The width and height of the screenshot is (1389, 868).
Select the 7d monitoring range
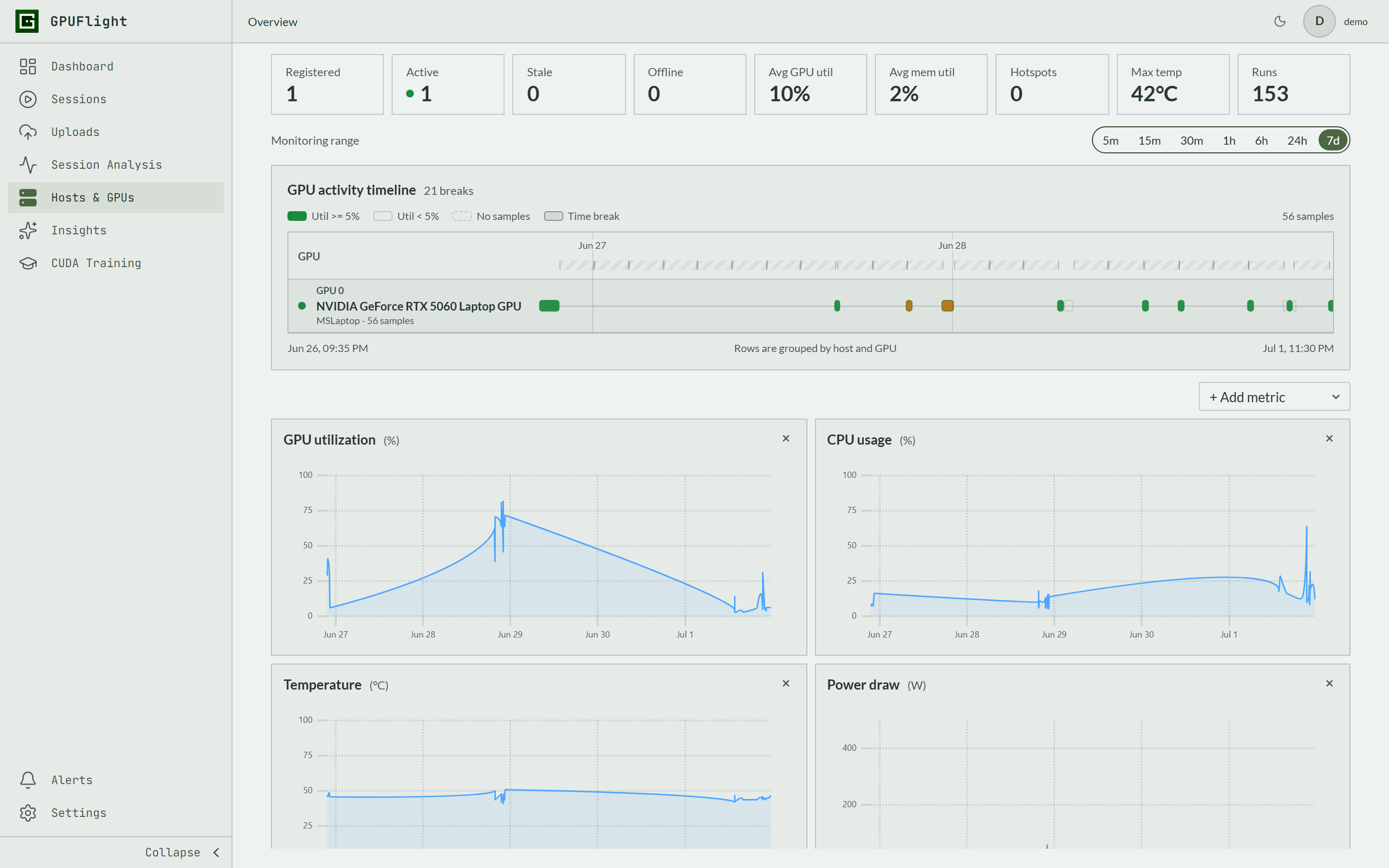point(1333,141)
